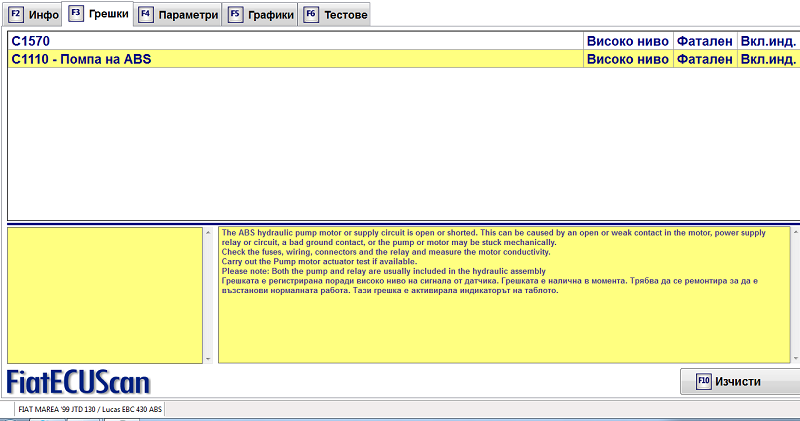The height and width of the screenshot is (421, 800).
Task: Click inside the ABS pump error description text
Action: (490, 262)
